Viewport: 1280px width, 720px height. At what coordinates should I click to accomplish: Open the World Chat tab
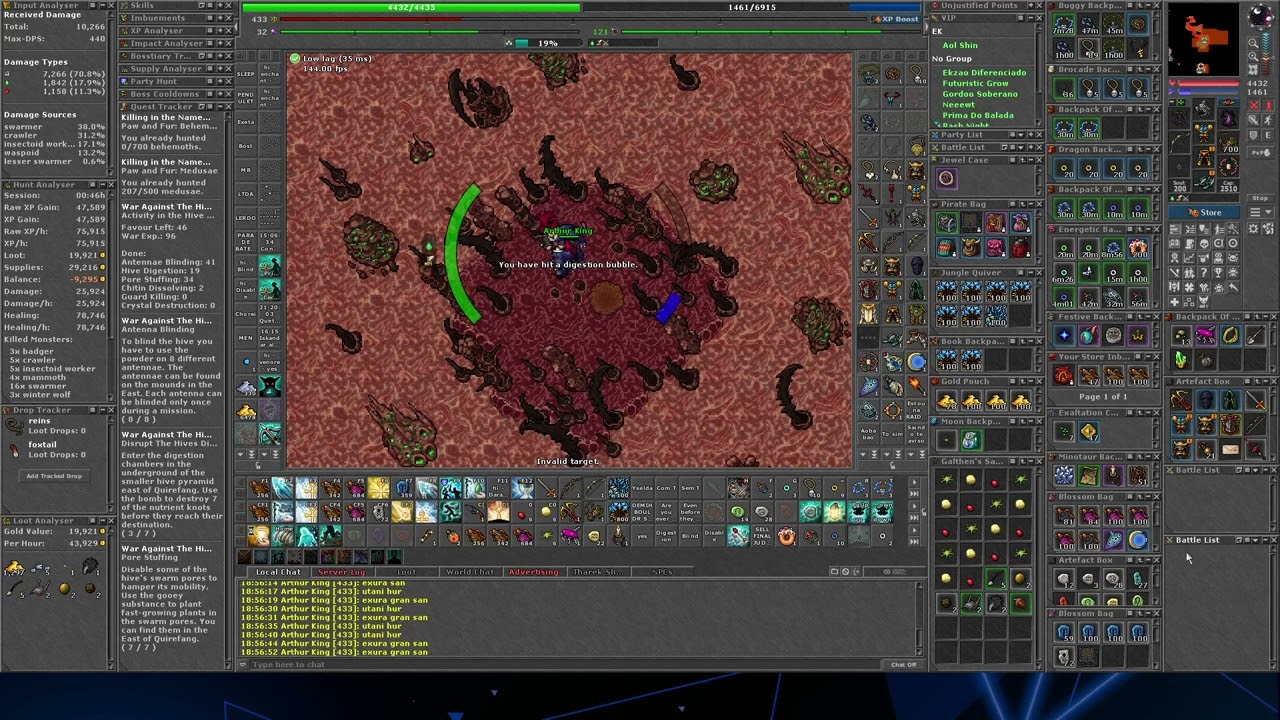tap(470, 572)
